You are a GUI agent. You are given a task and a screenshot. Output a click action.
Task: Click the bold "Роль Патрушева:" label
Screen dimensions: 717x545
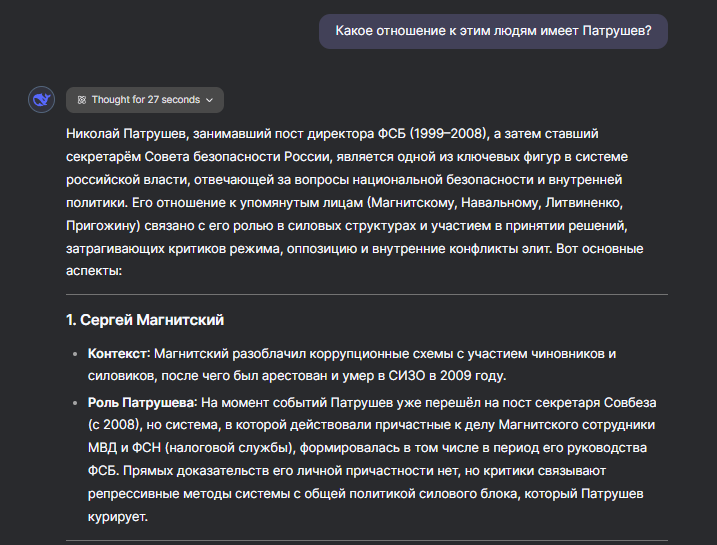click(x=142, y=402)
